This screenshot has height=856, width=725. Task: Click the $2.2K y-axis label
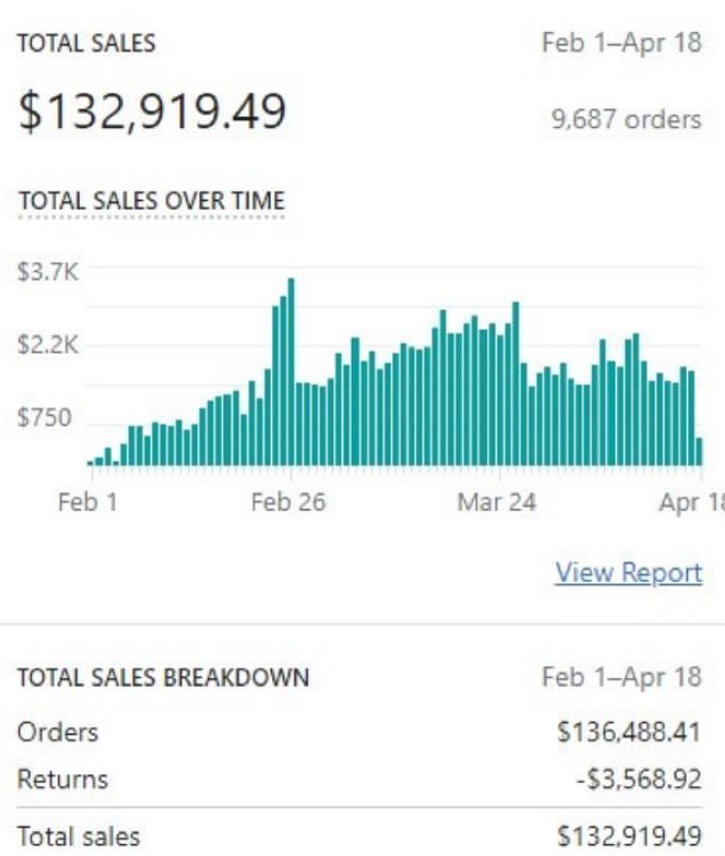click(x=47, y=346)
